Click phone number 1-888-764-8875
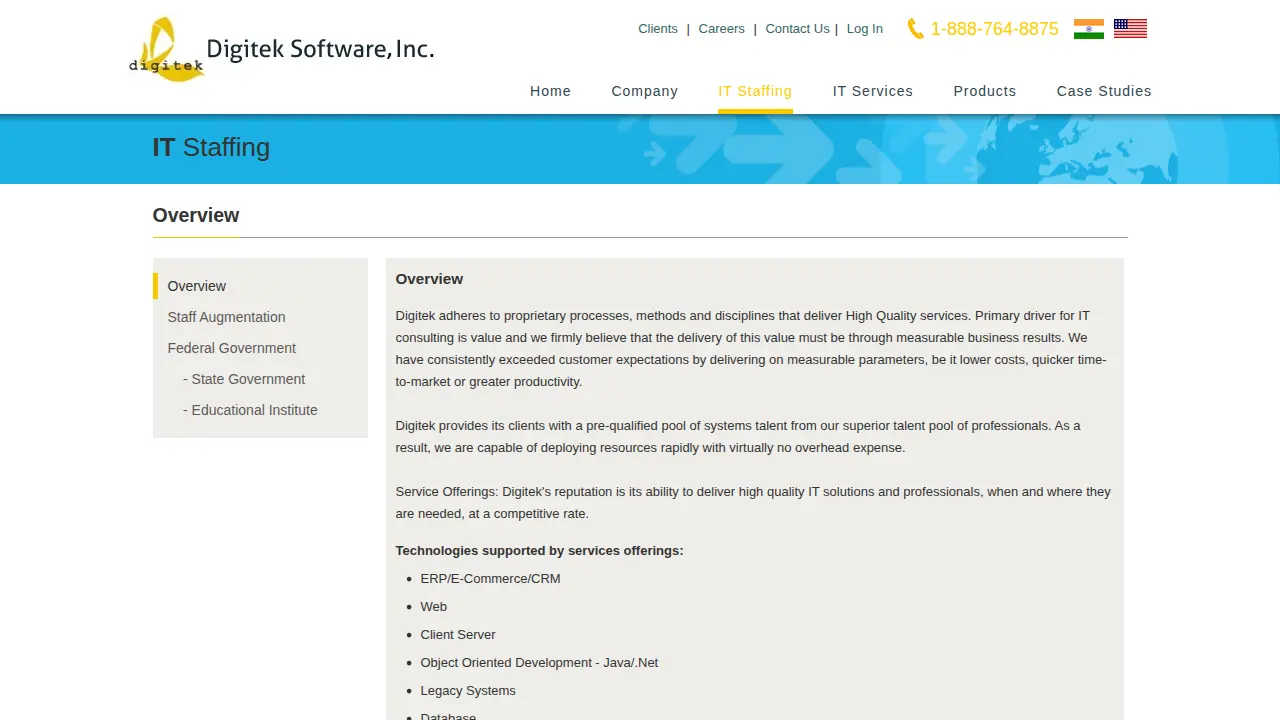Image resolution: width=1280 pixels, height=720 pixels. pos(994,29)
